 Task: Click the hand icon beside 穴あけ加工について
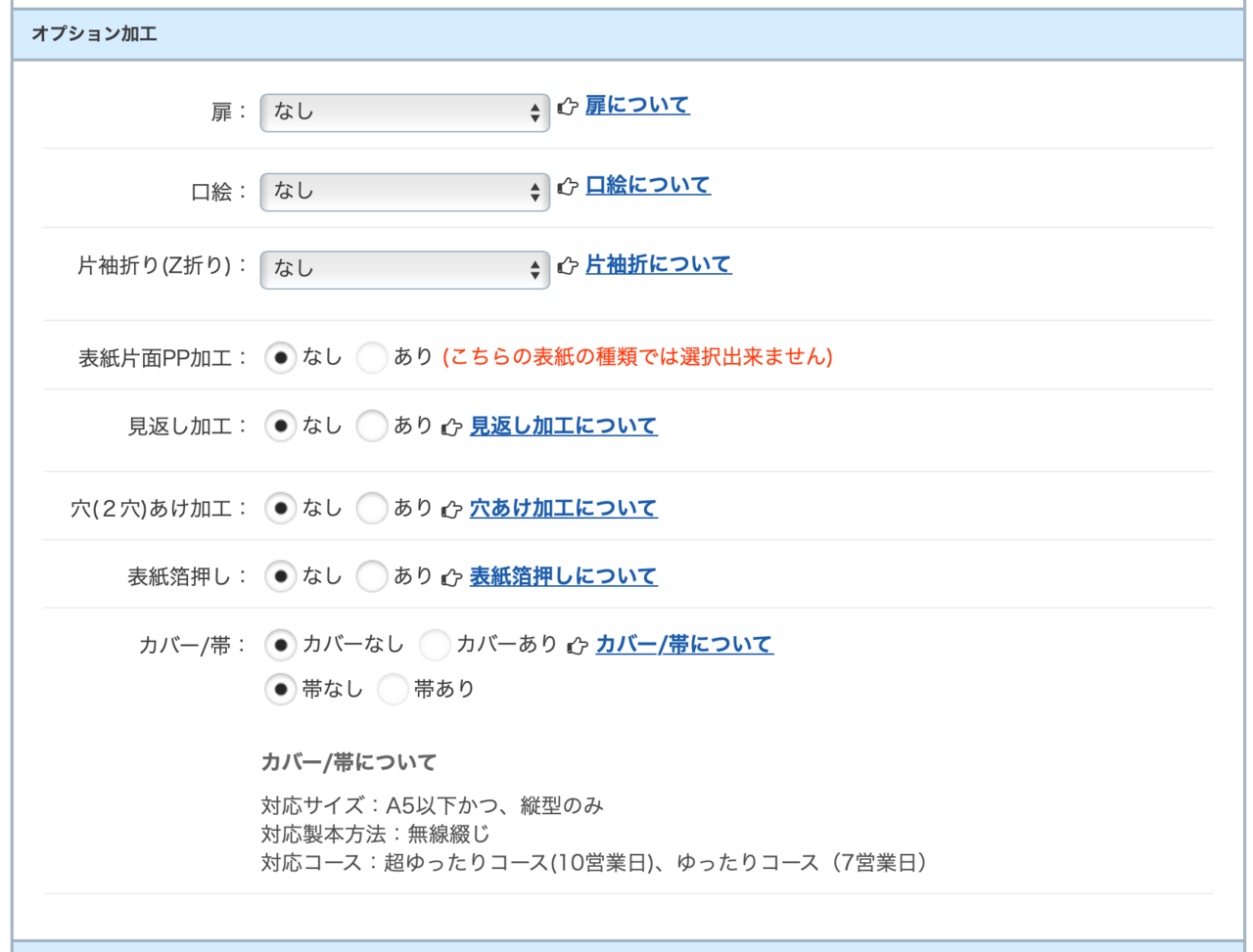click(452, 508)
